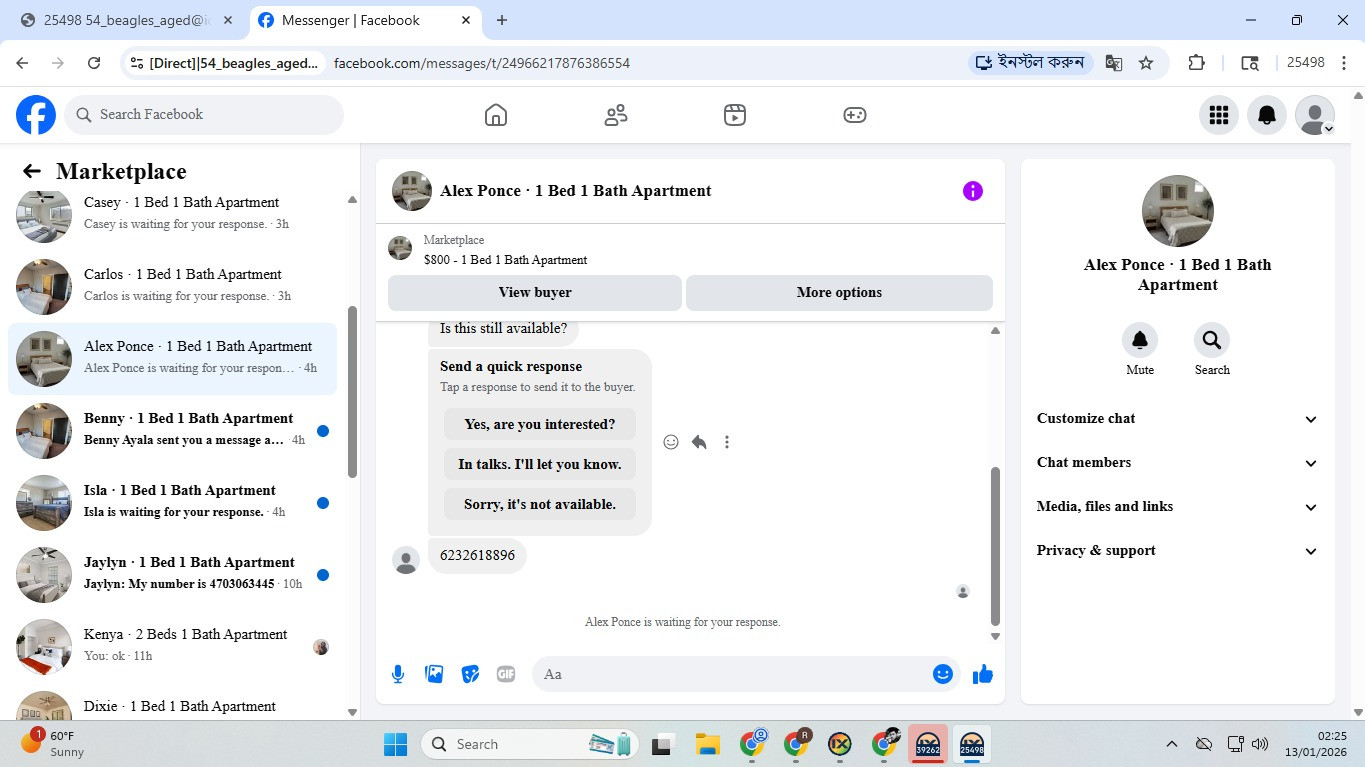Switch to the 25498 54_beagles_aged tab
This screenshot has width=1365, height=767.
128,20
